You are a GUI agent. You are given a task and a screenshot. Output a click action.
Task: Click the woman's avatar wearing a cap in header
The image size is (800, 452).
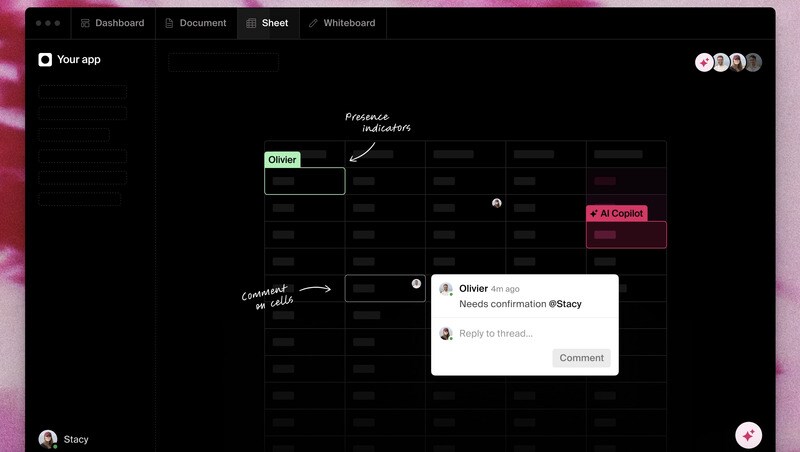737,62
